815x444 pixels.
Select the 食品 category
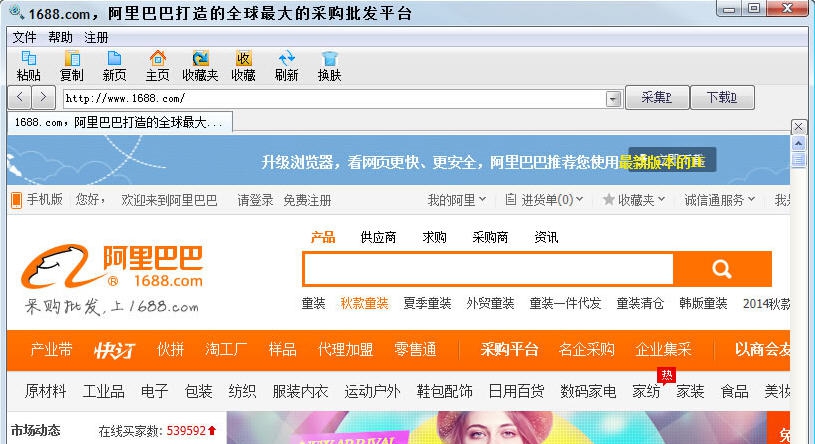(x=734, y=391)
